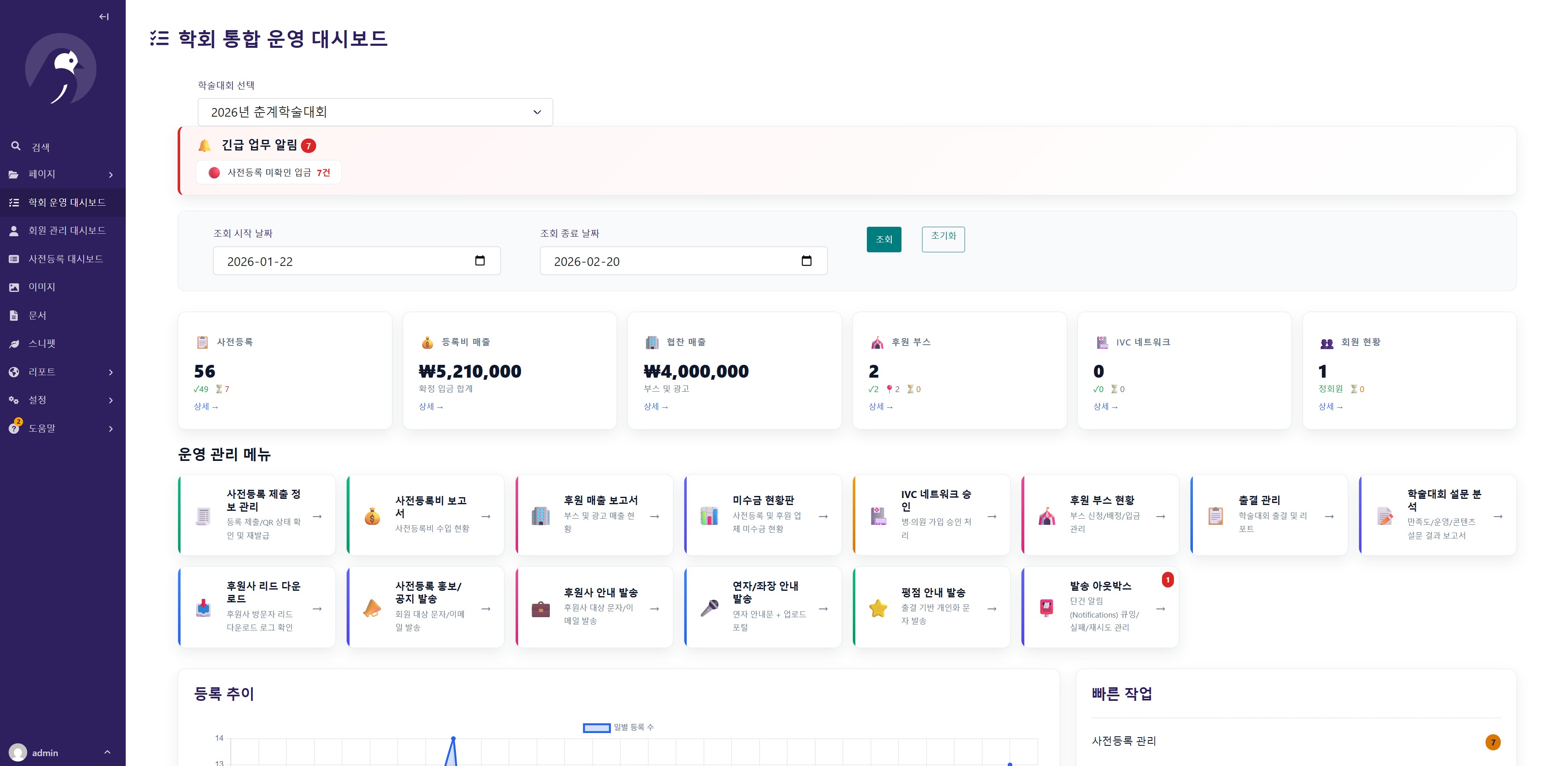Collapse the sidebar using the arrow icon

click(104, 16)
